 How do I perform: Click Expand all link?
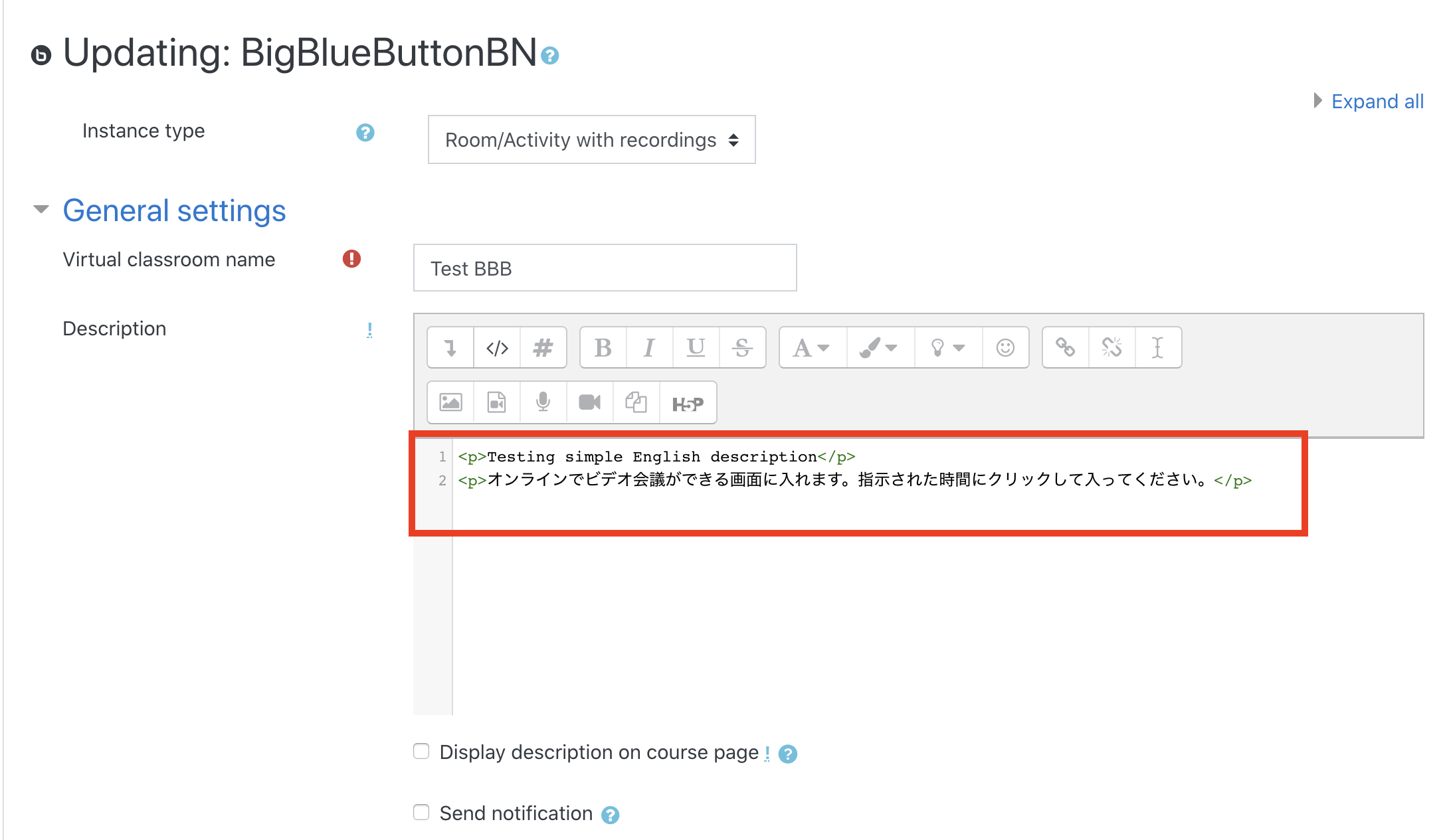[1377, 101]
